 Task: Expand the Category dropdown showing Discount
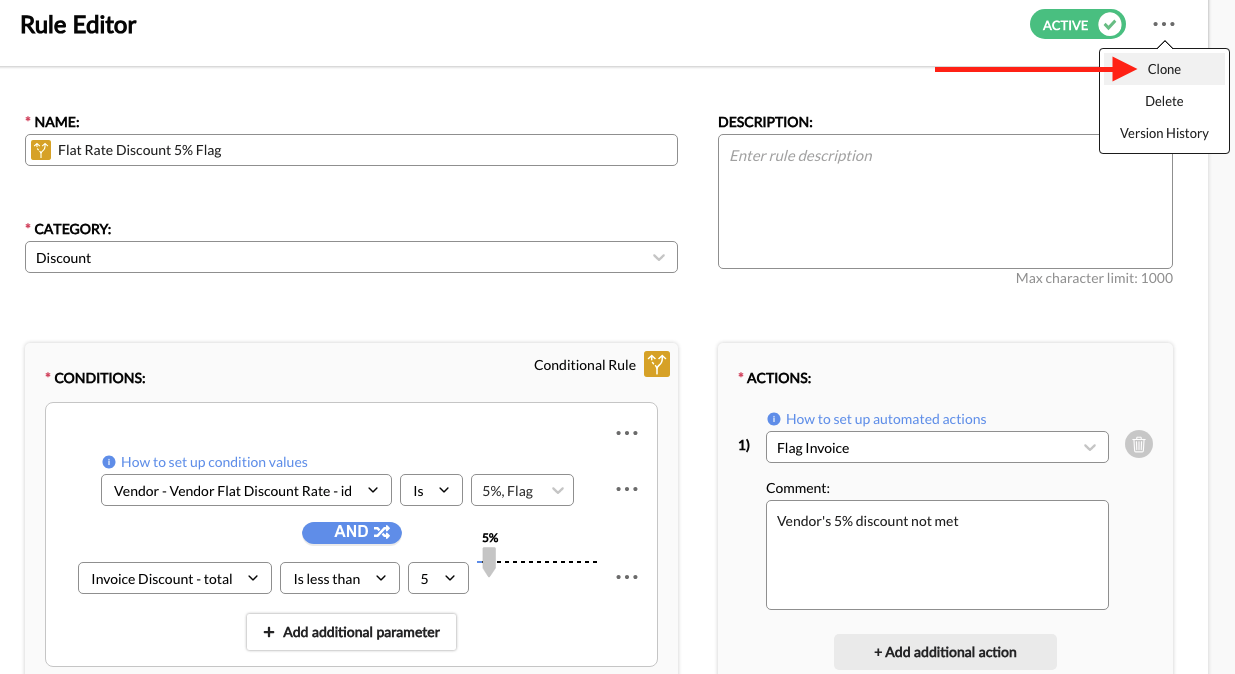pos(351,257)
